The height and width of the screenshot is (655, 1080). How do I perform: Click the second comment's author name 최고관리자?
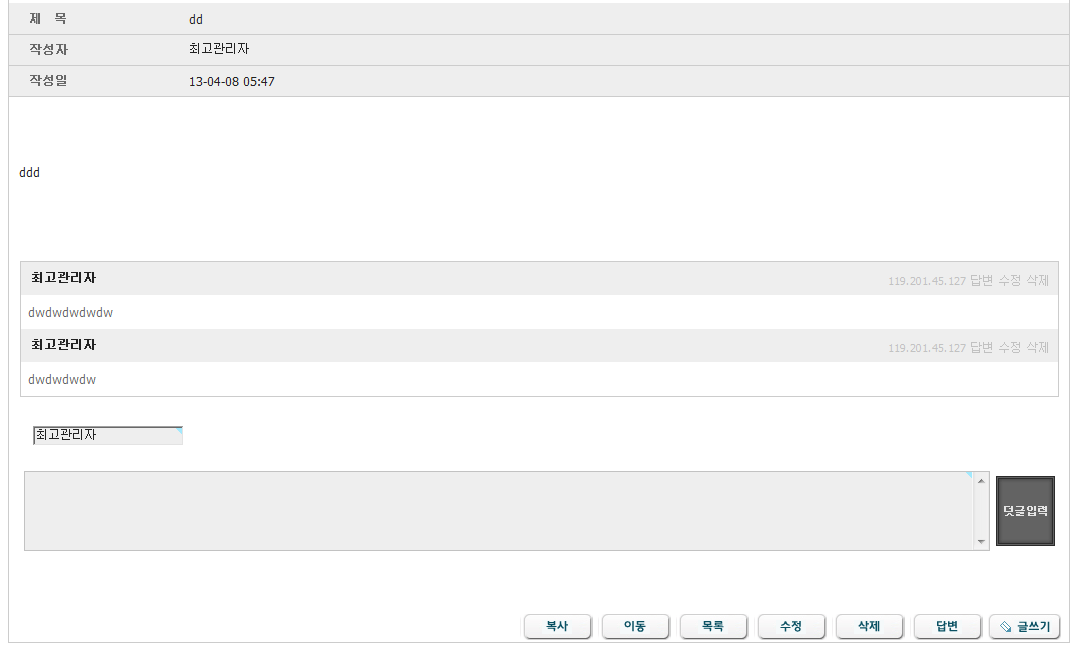[64, 345]
